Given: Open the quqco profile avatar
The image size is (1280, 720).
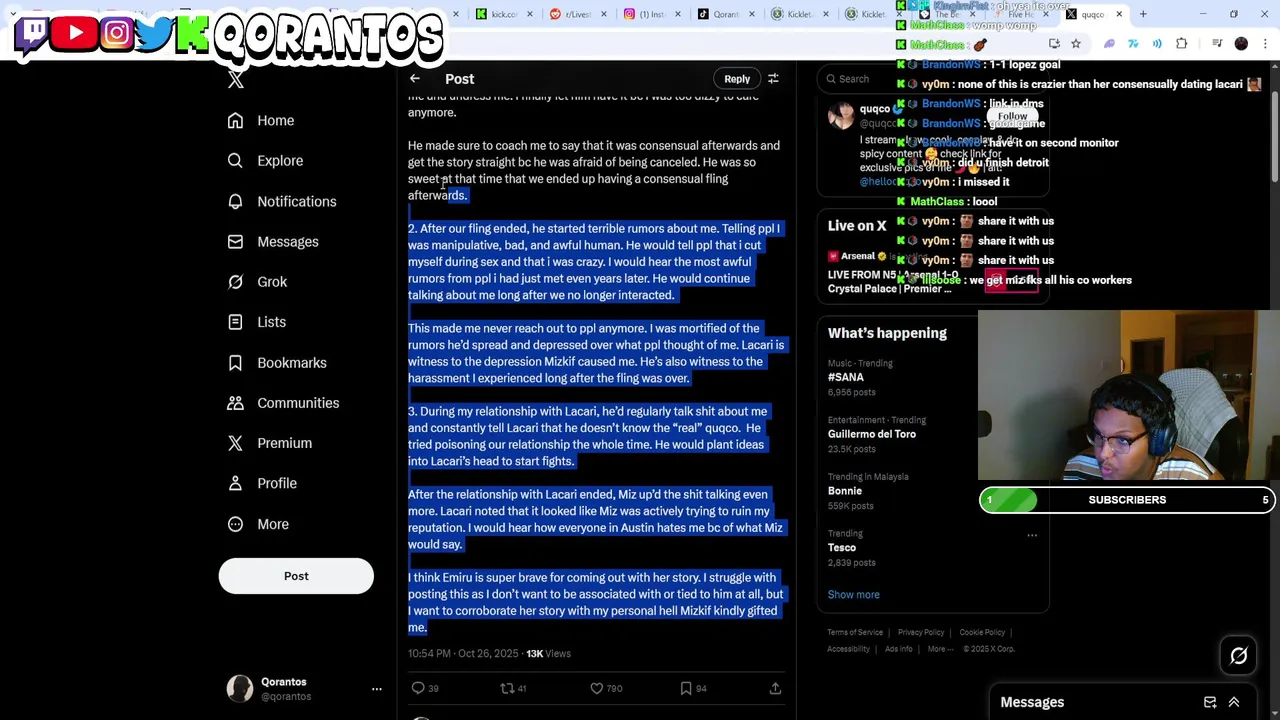Looking at the screenshot, I should coord(841,116).
